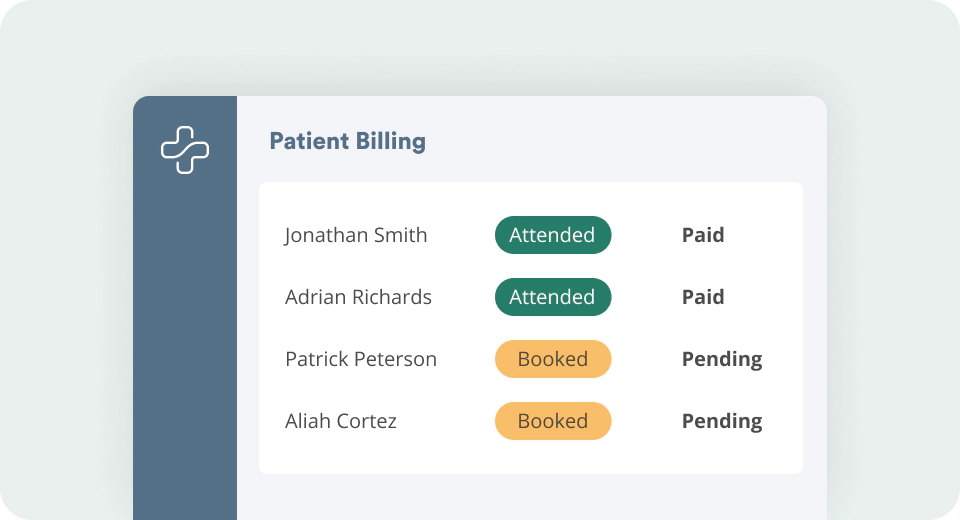This screenshot has height=520, width=960.
Task: Select the Patient Billing heading
Action: (348, 141)
